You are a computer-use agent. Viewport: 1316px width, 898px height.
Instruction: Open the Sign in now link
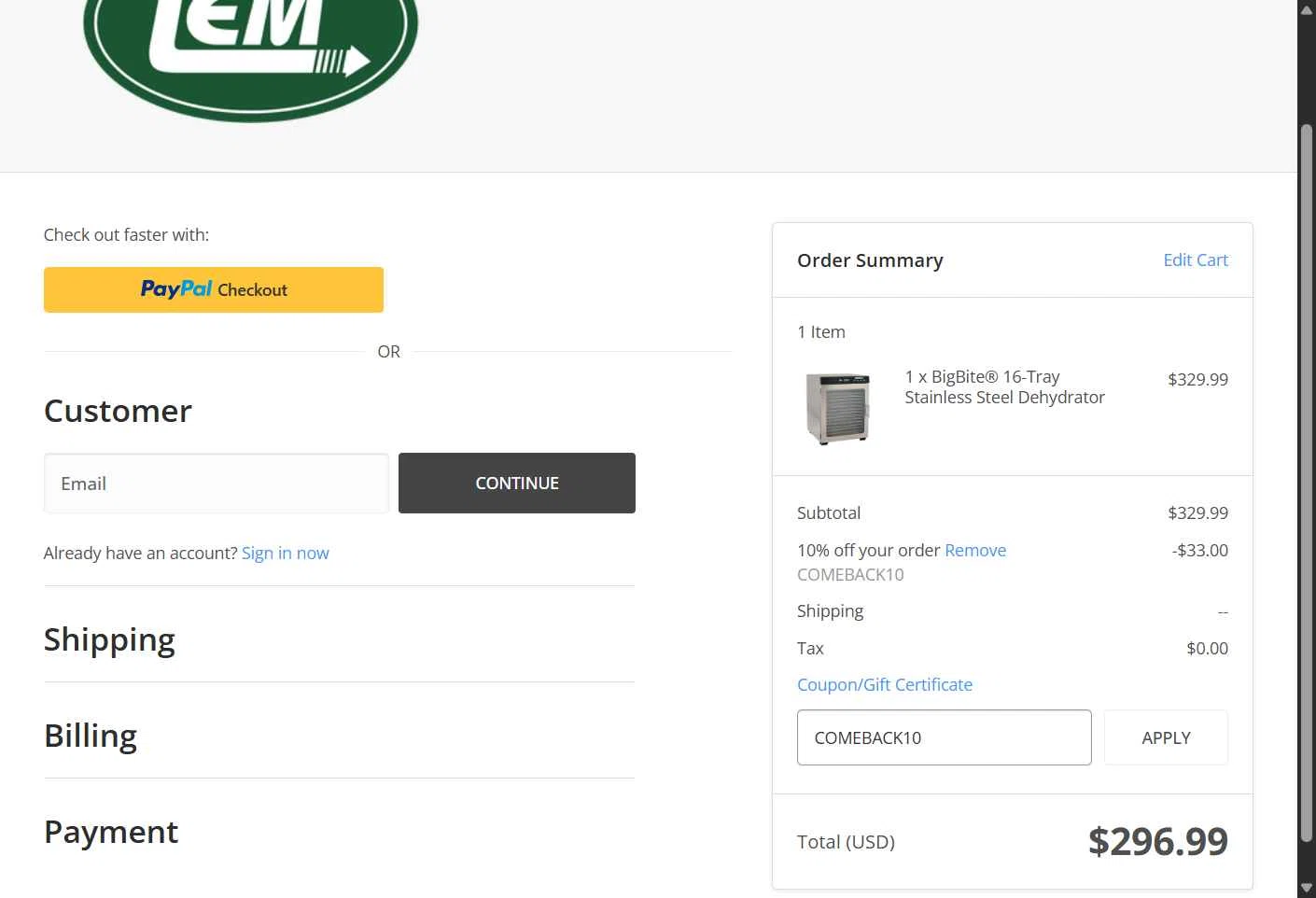point(286,553)
